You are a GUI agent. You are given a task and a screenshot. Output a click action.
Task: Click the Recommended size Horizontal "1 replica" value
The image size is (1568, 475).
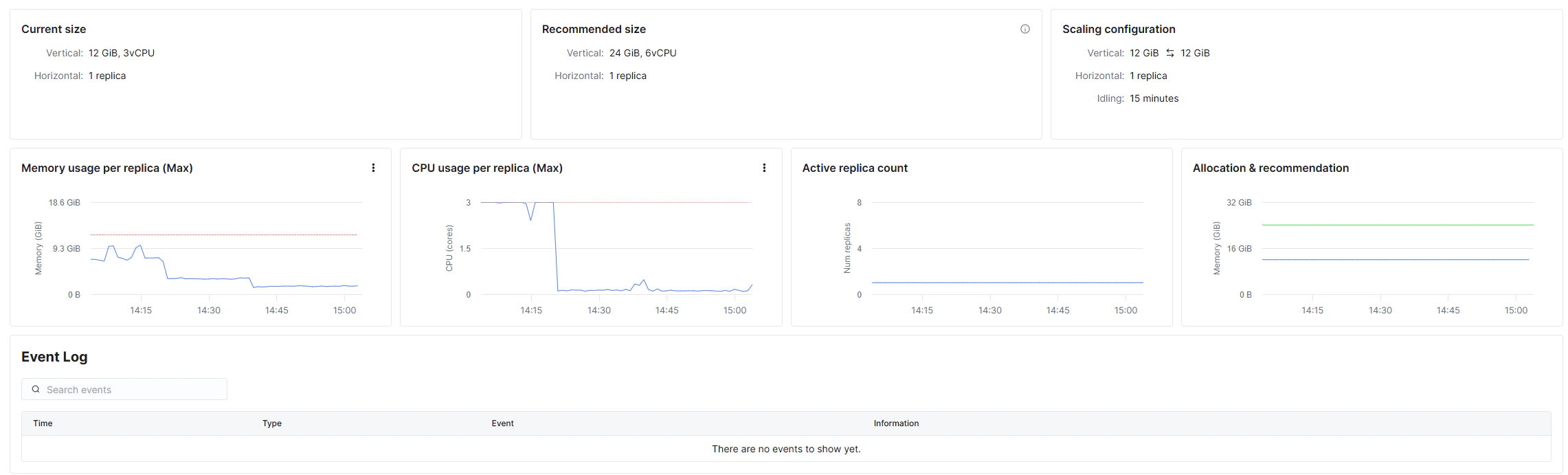[x=627, y=76]
